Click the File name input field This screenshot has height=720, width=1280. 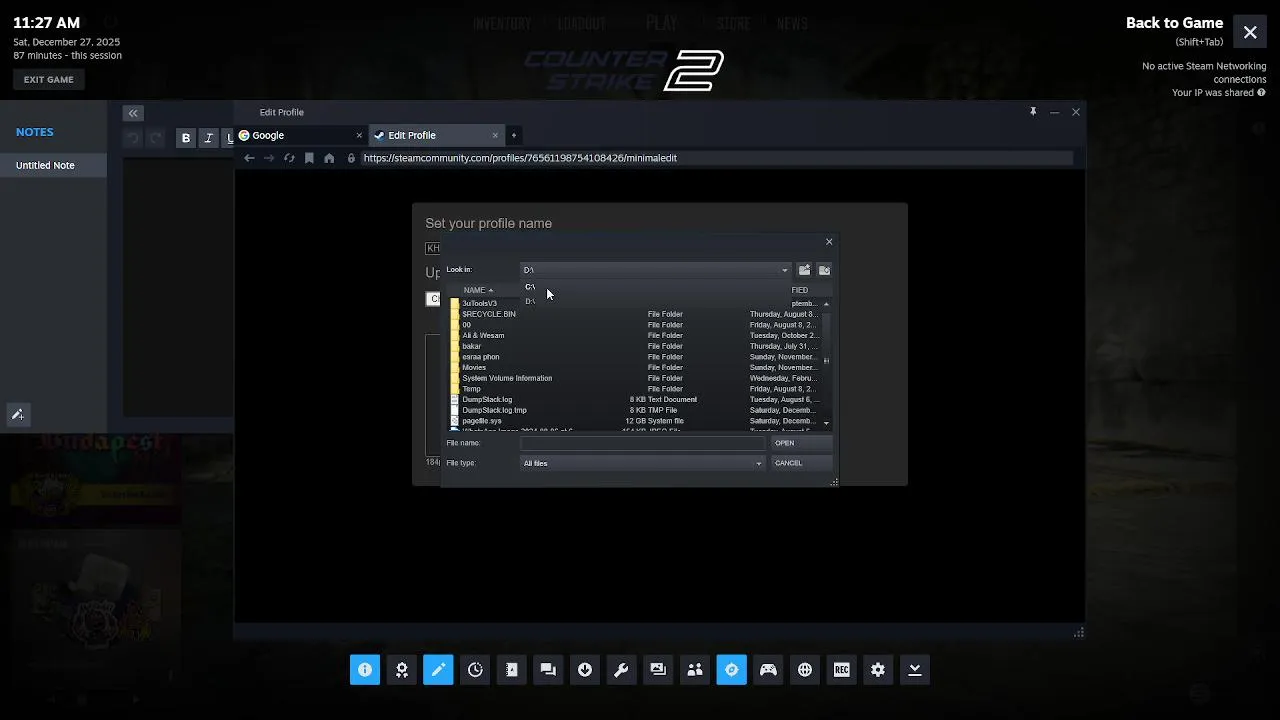643,443
